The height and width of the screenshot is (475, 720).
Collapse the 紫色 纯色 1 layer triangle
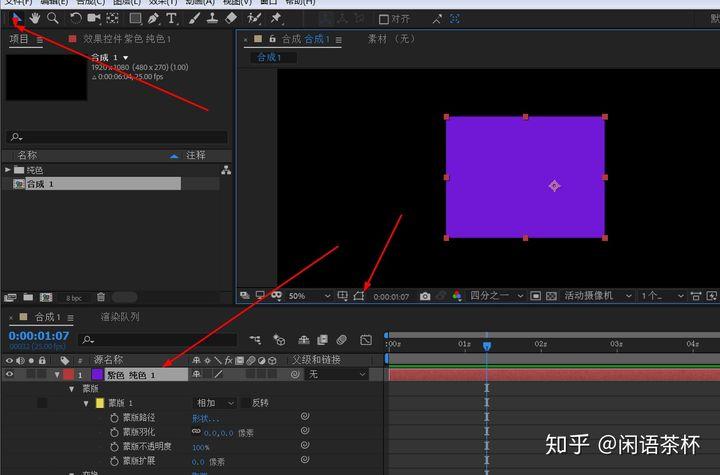[x=57, y=375]
